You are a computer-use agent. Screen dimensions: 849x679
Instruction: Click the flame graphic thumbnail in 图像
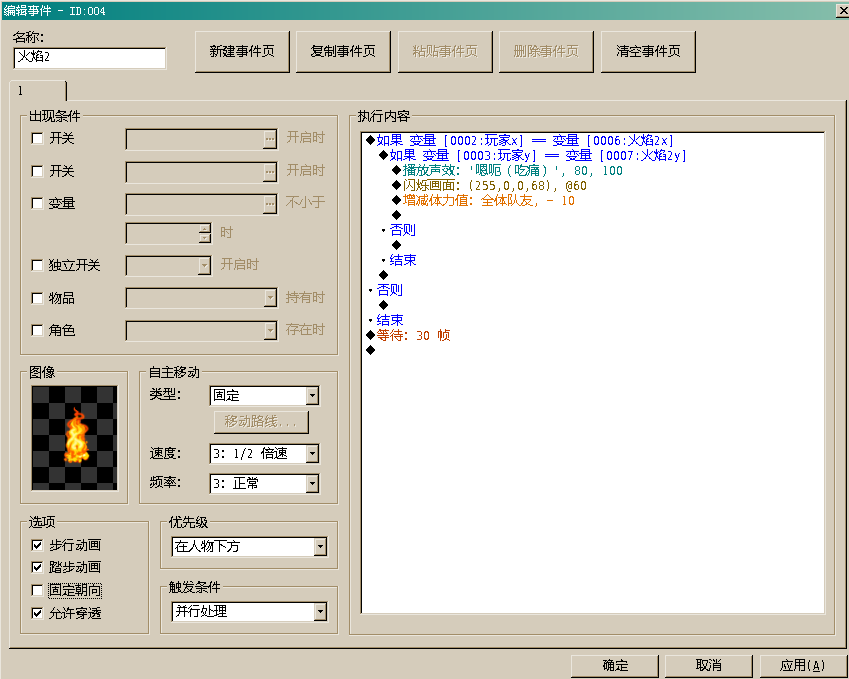pos(75,438)
